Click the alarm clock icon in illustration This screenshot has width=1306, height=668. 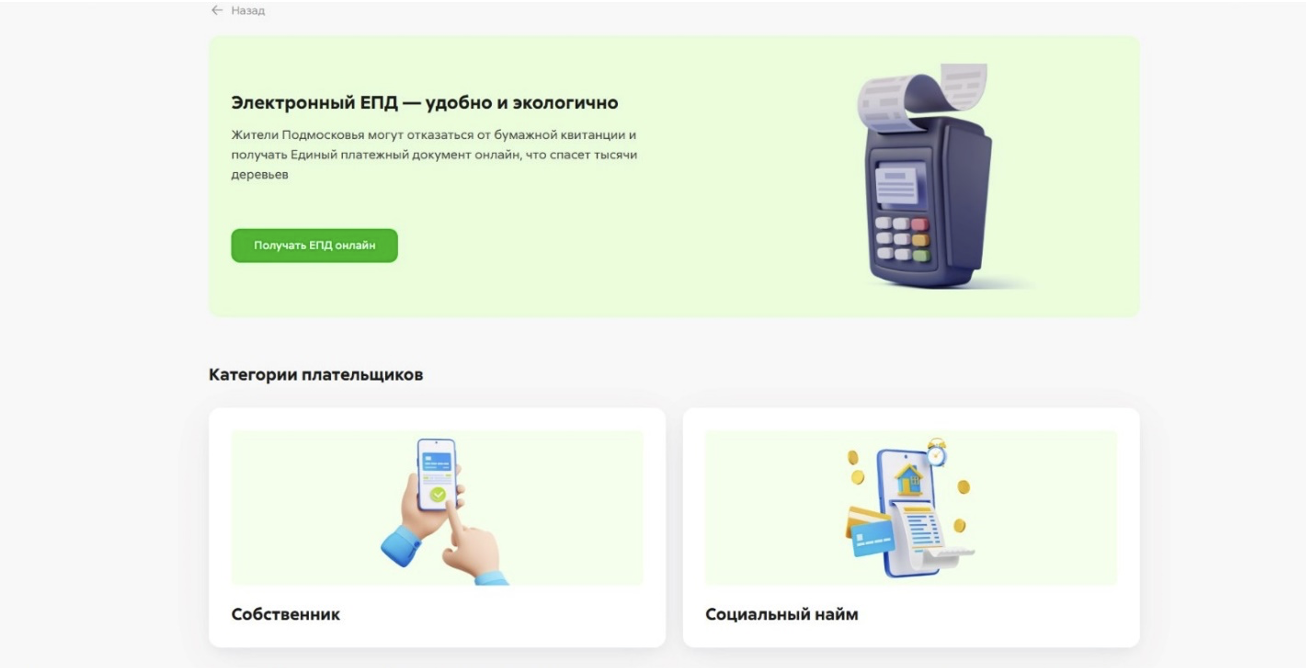click(936, 453)
